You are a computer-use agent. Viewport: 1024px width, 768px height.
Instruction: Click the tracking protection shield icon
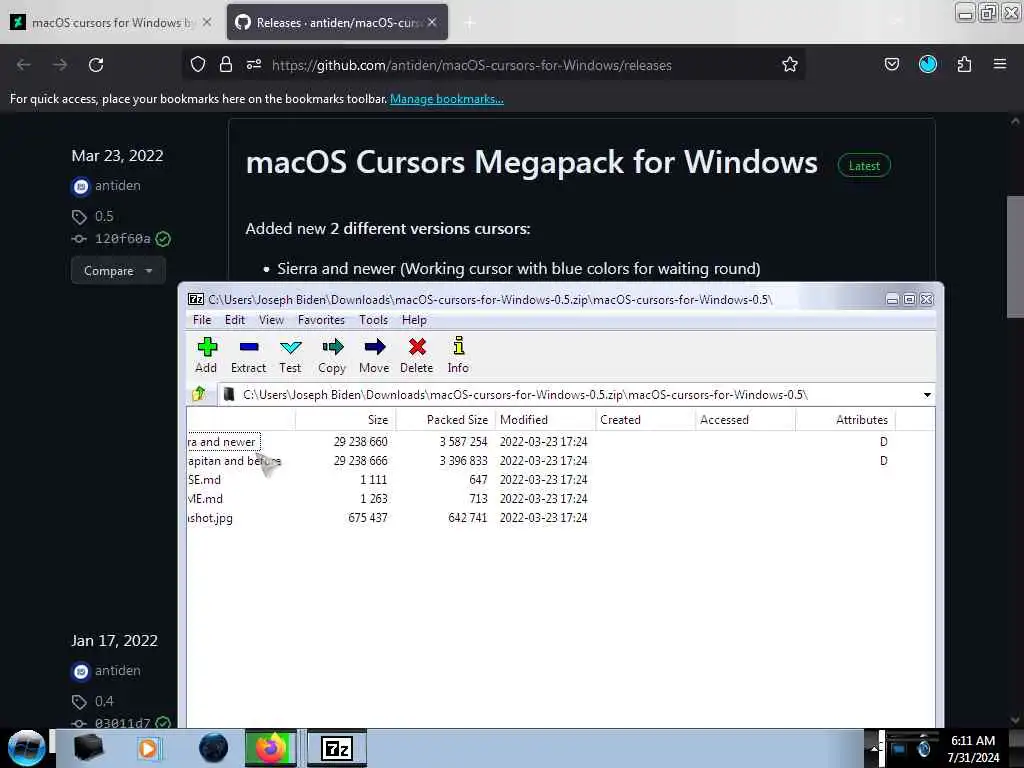(198, 65)
